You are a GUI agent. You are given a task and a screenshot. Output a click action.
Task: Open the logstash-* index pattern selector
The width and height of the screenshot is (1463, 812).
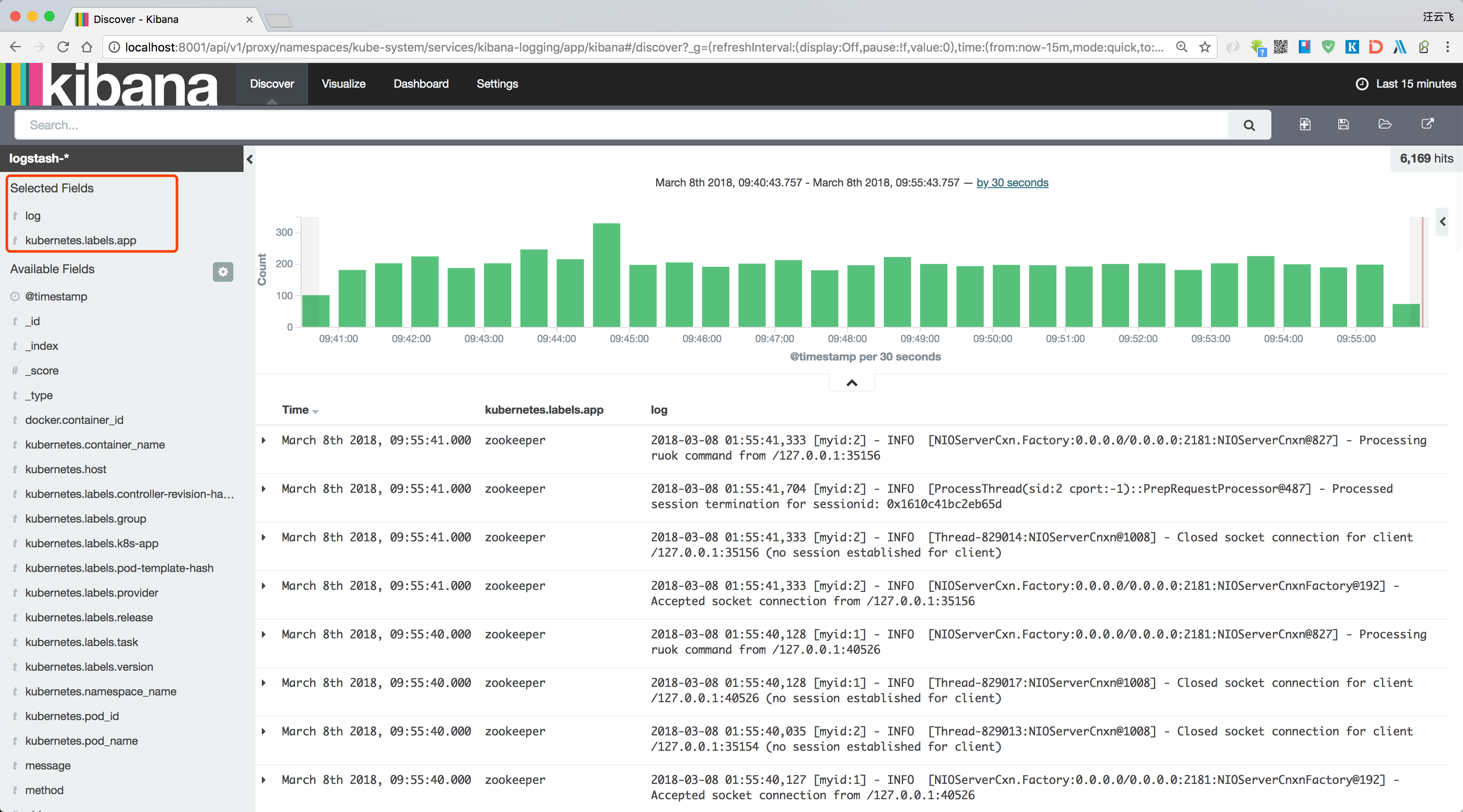pos(39,158)
